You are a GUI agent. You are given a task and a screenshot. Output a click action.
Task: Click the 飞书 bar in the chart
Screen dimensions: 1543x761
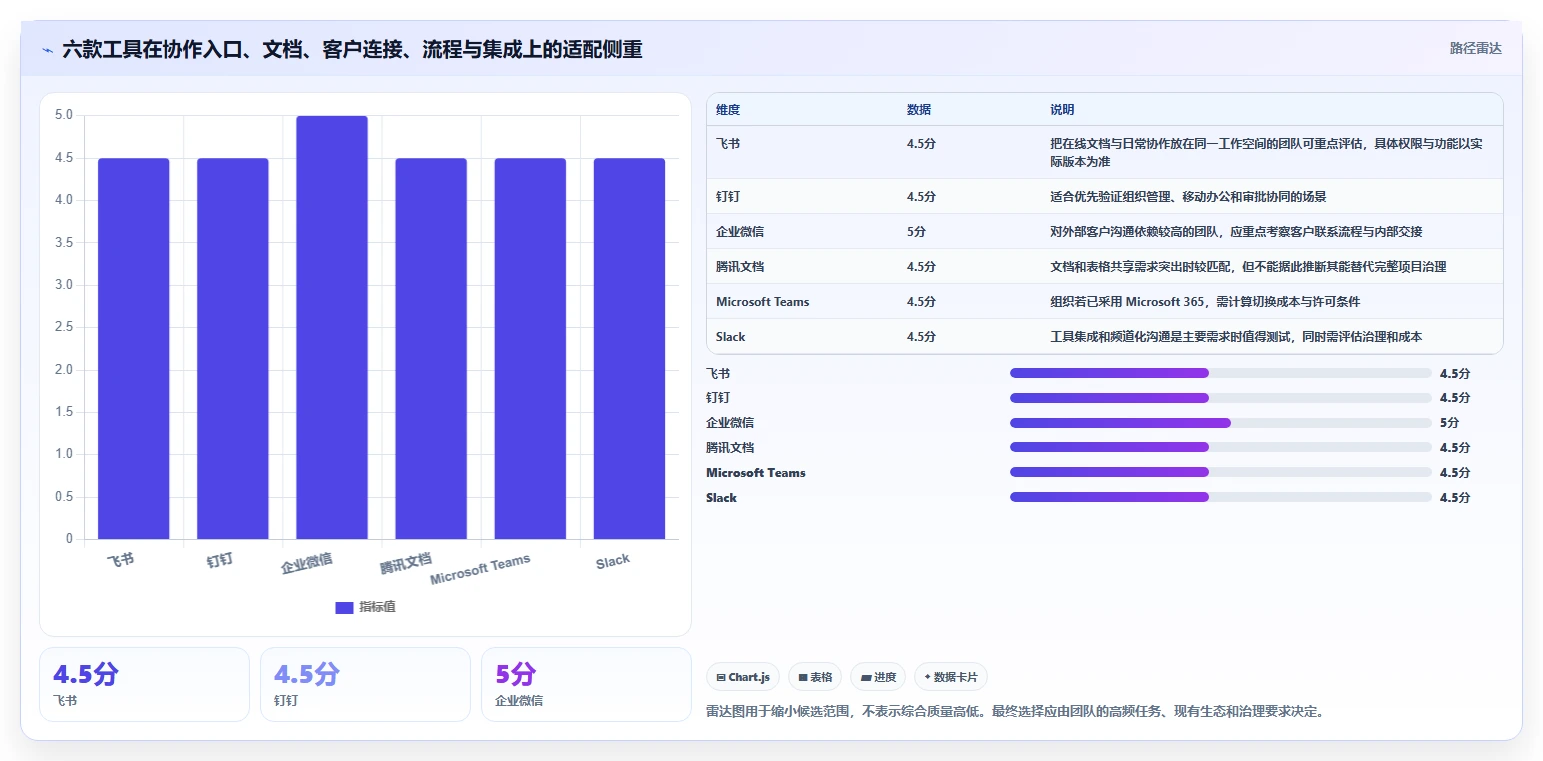coord(133,348)
